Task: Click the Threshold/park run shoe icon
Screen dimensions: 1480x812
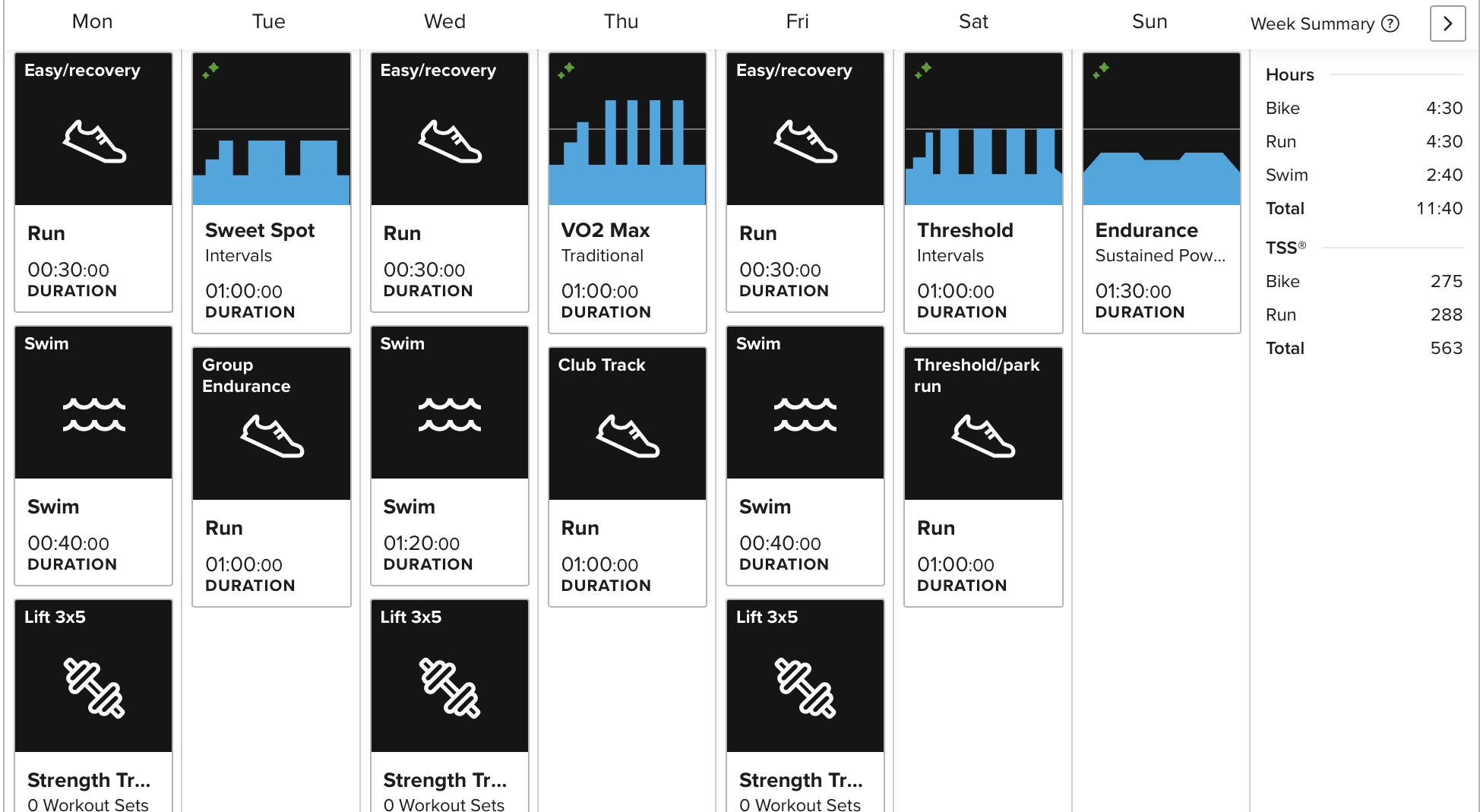Action: 983,436
